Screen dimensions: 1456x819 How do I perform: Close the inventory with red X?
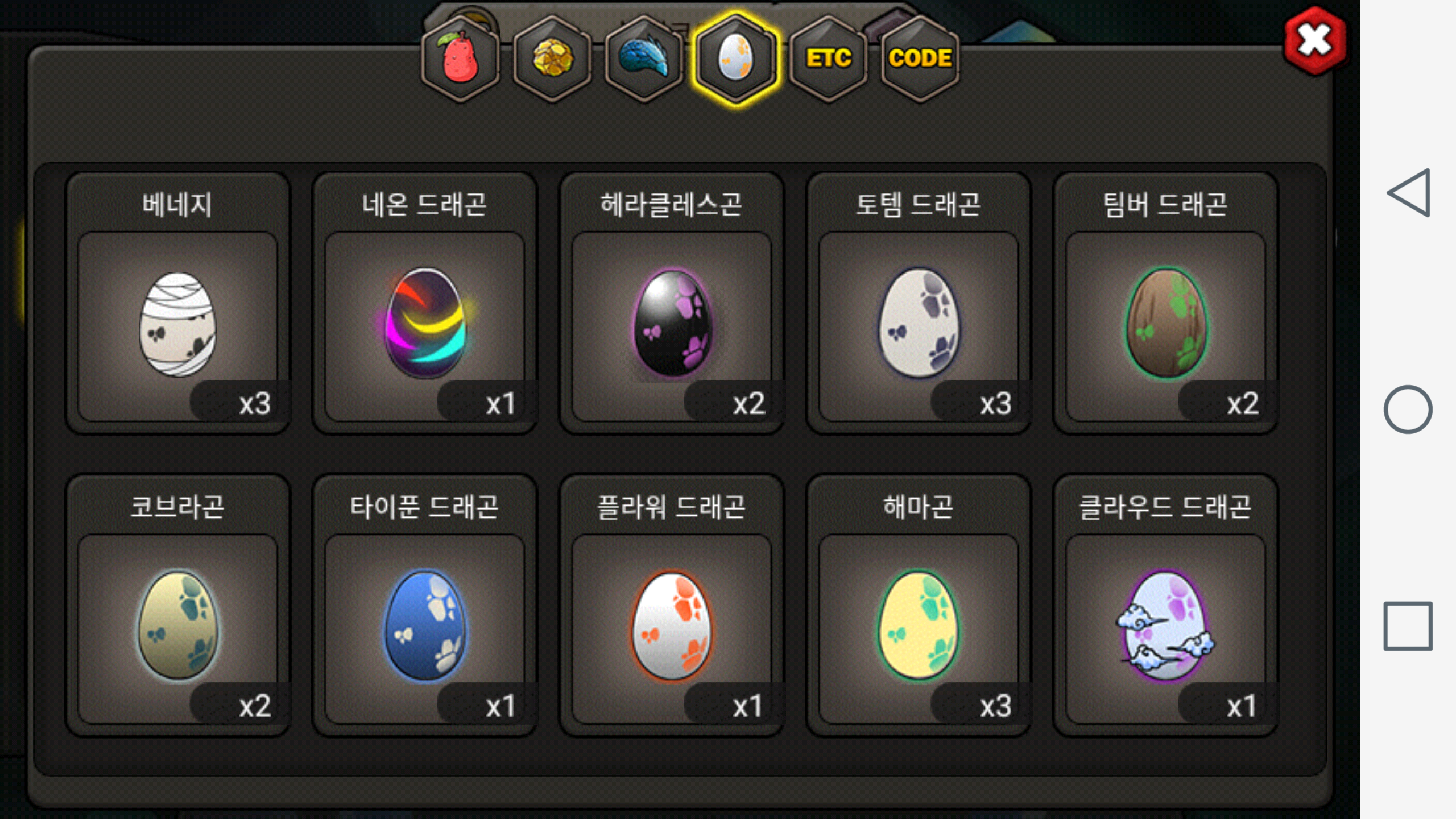click(1315, 41)
